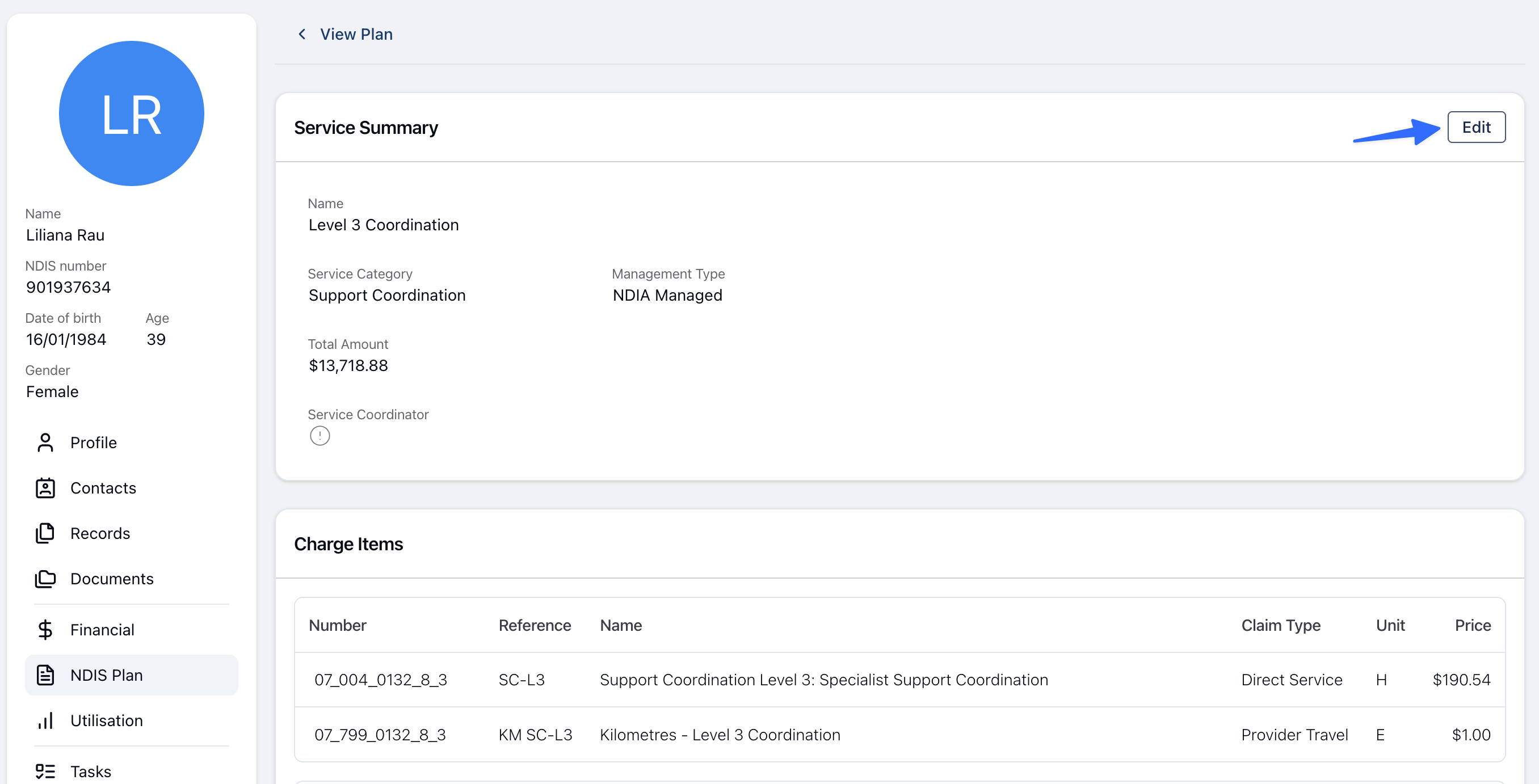
Task: Click the Total Amount value $13,718.88
Action: click(x=348, y=365)
